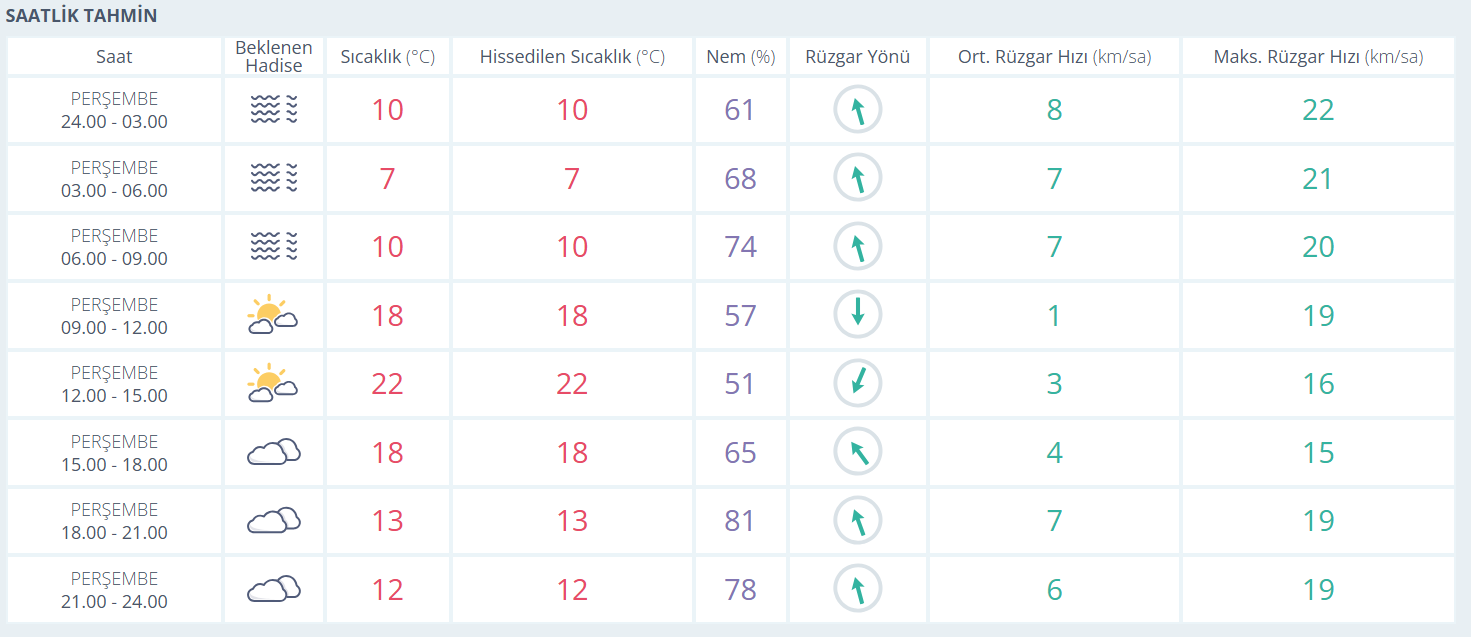Click the cloudy icon for 15.00 - 18.00

click(273, 453)
